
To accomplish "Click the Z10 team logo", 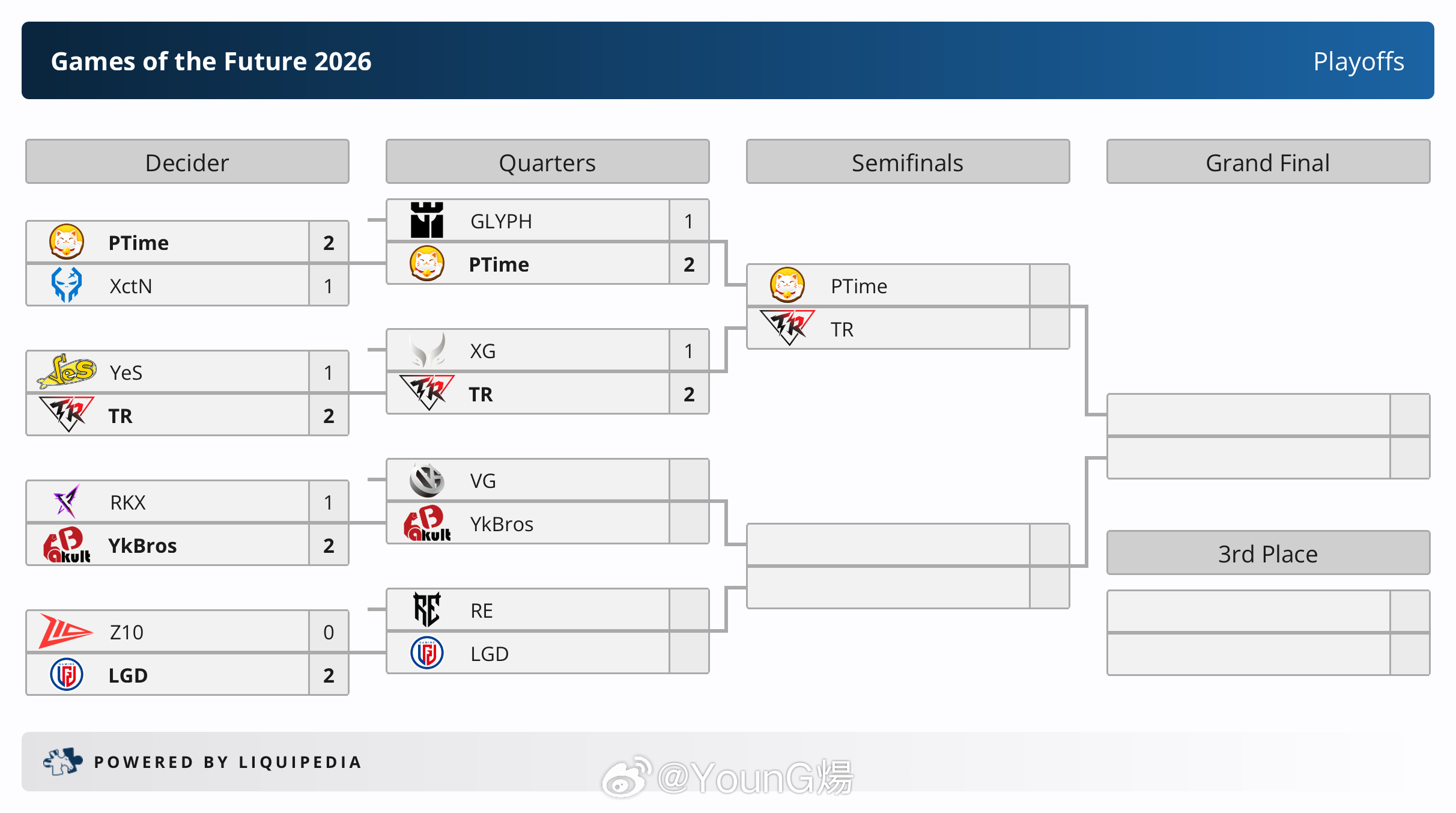I will pyautogui.click(x=66, y=631).
